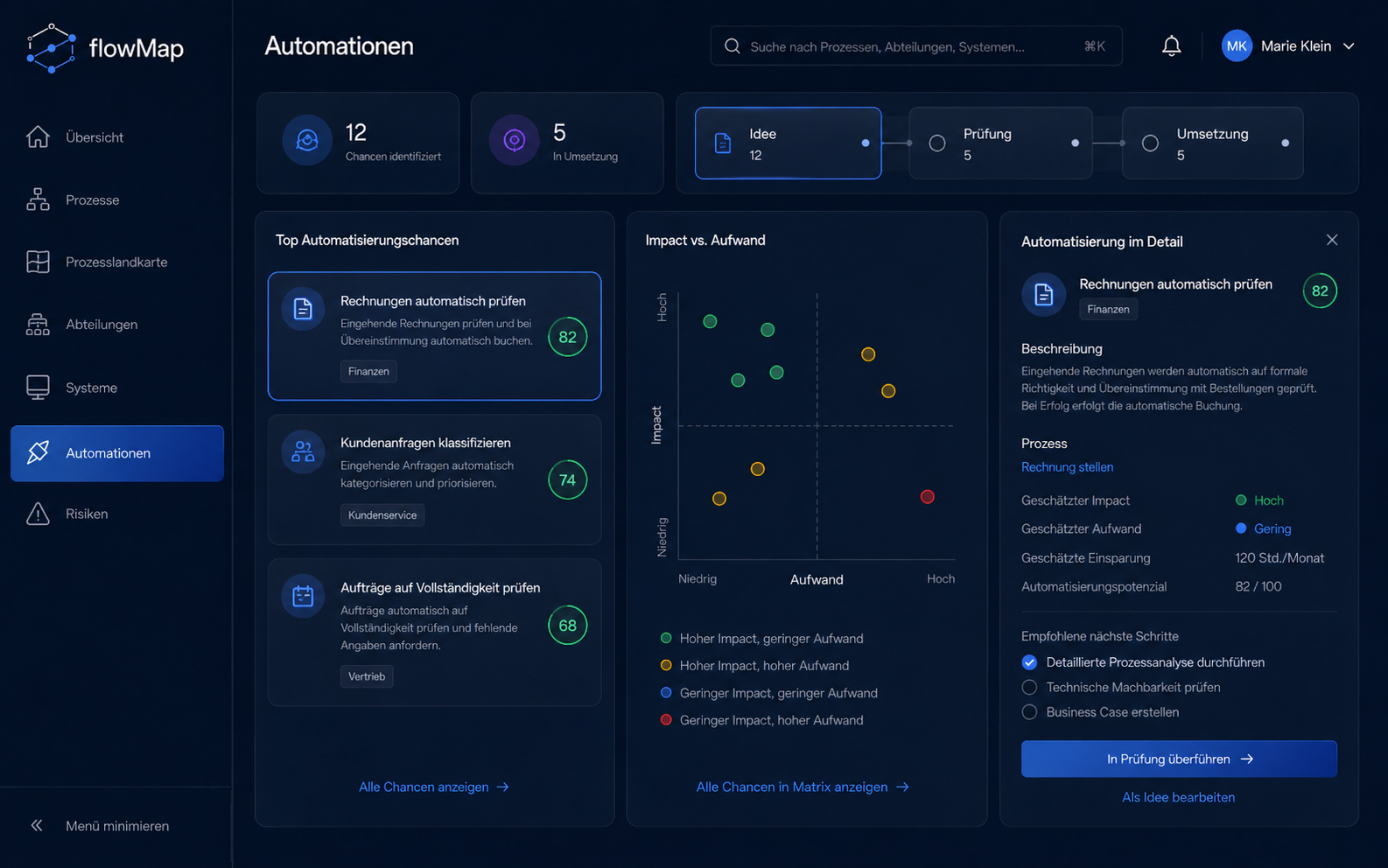Click Alle Chancen anzeigen link
1388x868 pixels.
pyautogui.click(x=434, y=787)
